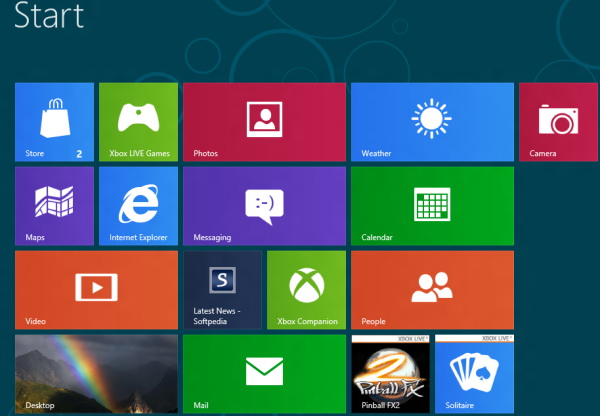Open the Calendar tile
The width and height of the screenshot is (600, 416).
tap(431, 205)
